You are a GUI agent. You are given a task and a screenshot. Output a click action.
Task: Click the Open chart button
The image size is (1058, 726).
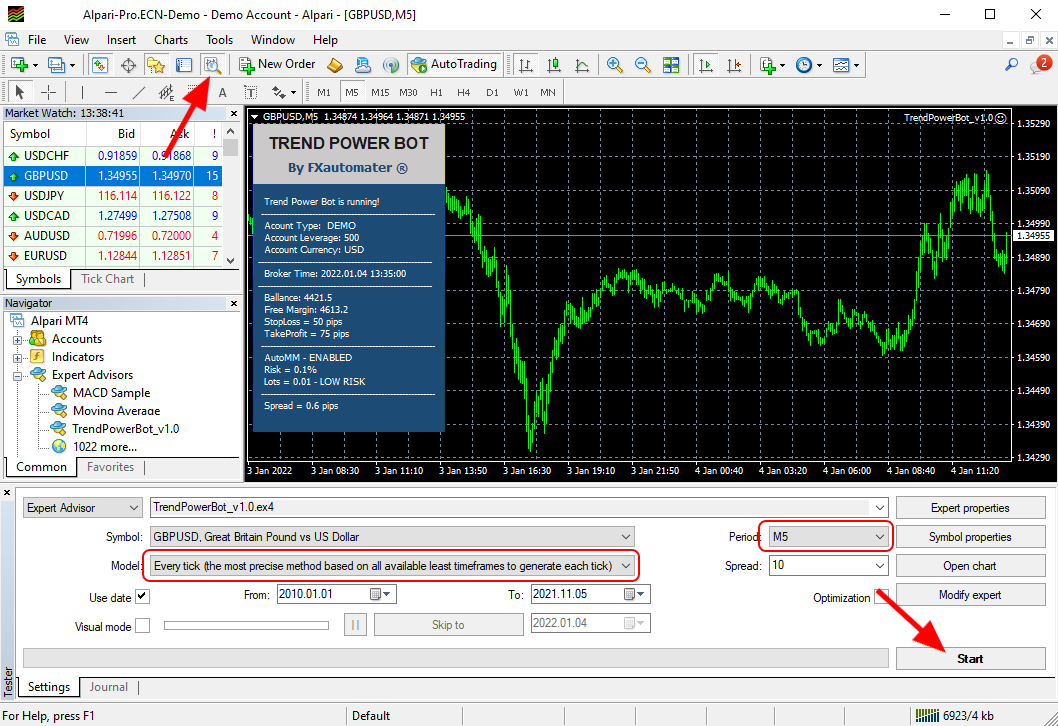pyautogui.click(x=970, y=566)
